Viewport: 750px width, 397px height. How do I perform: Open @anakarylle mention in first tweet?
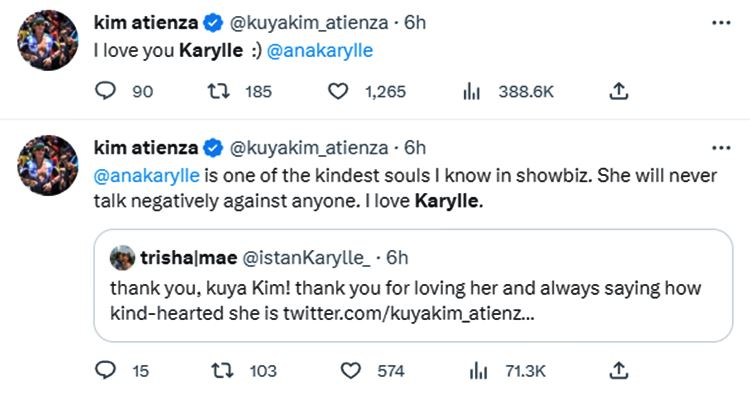coord(320,50)
